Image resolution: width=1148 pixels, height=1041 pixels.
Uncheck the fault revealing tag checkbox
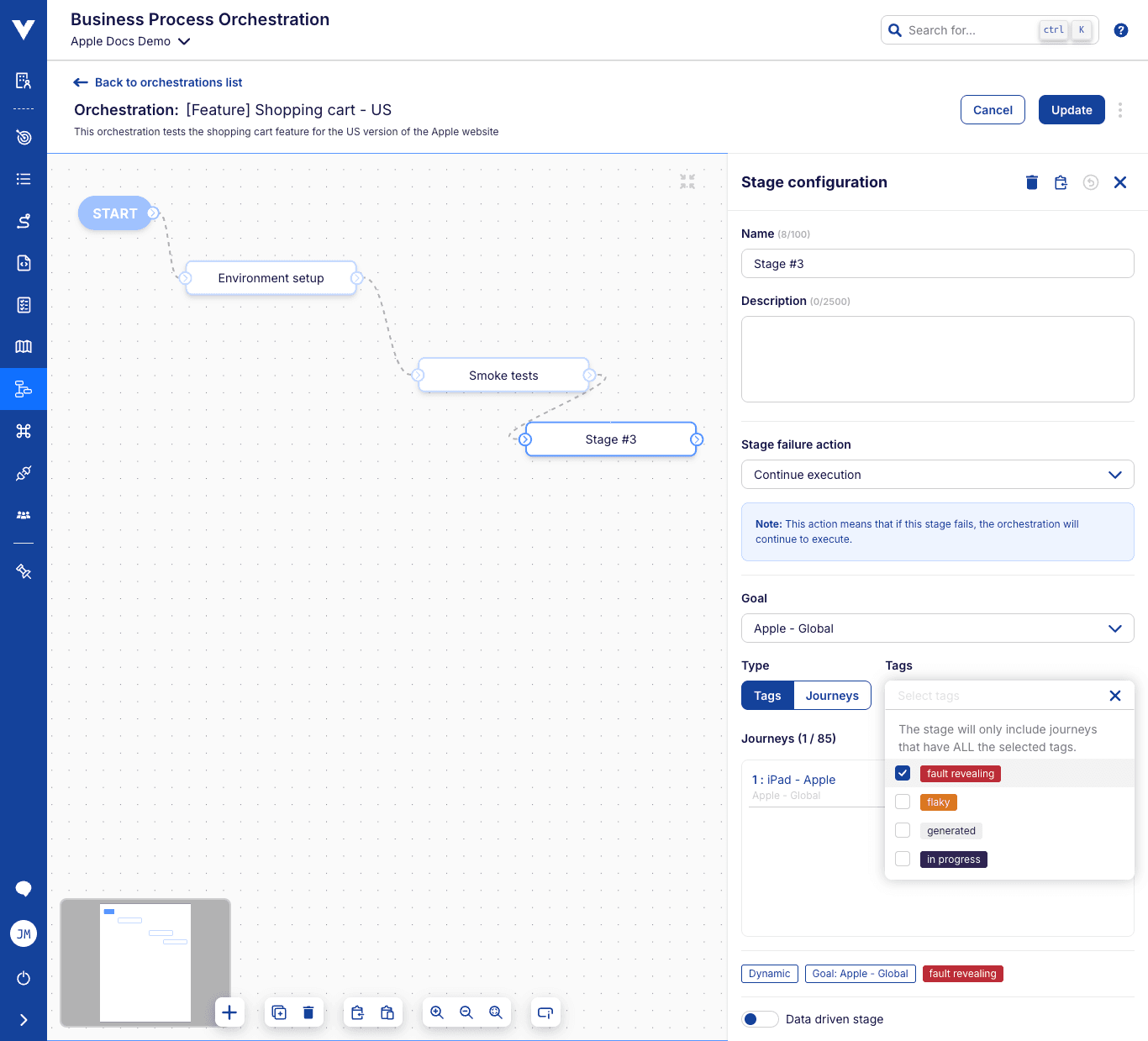pos(903,773)
